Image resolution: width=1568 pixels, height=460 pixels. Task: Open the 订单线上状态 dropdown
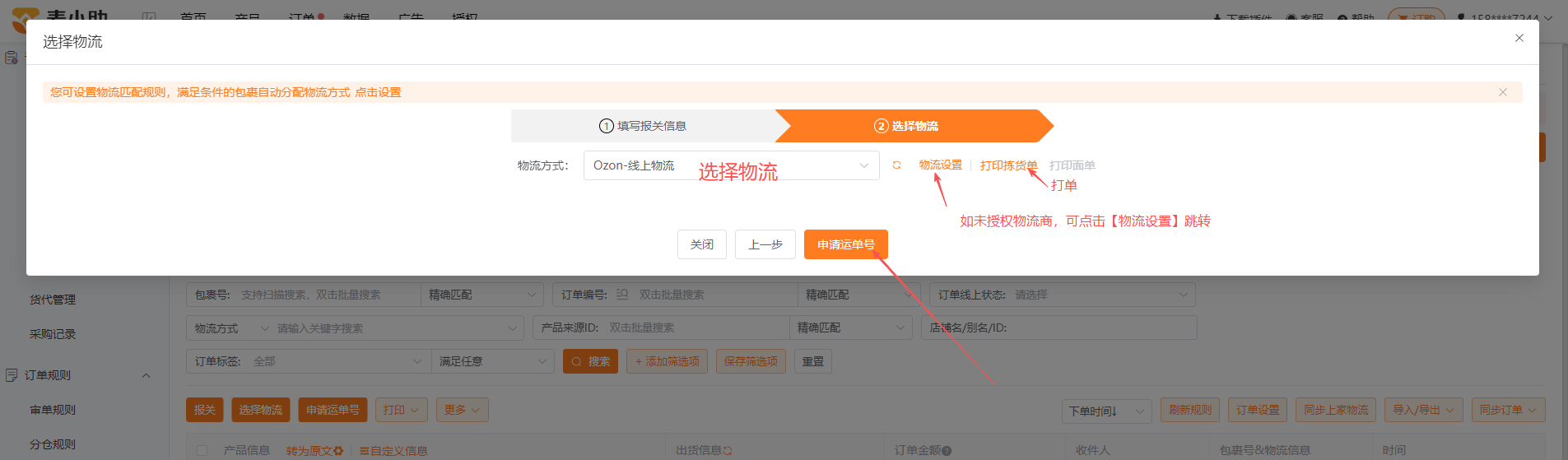point(1063,295)
